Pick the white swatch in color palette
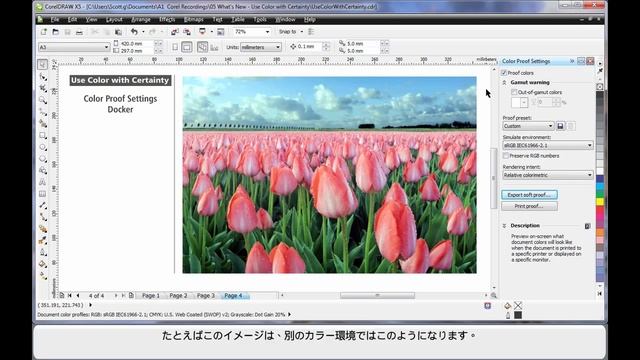 (x=600, y=171)
